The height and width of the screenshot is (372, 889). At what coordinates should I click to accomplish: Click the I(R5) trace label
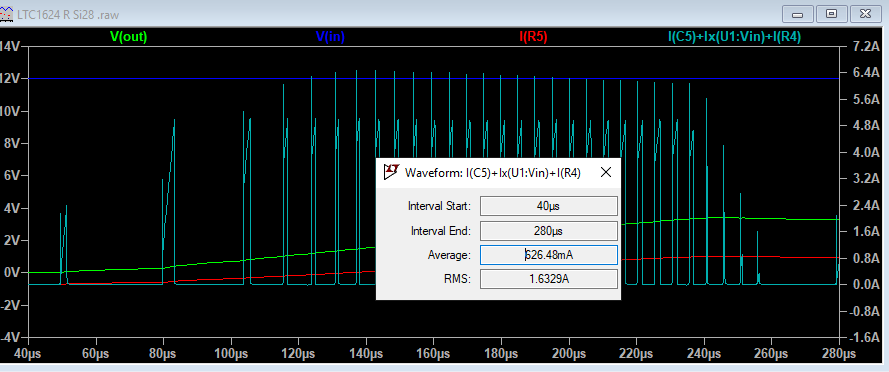click(533, 37)
